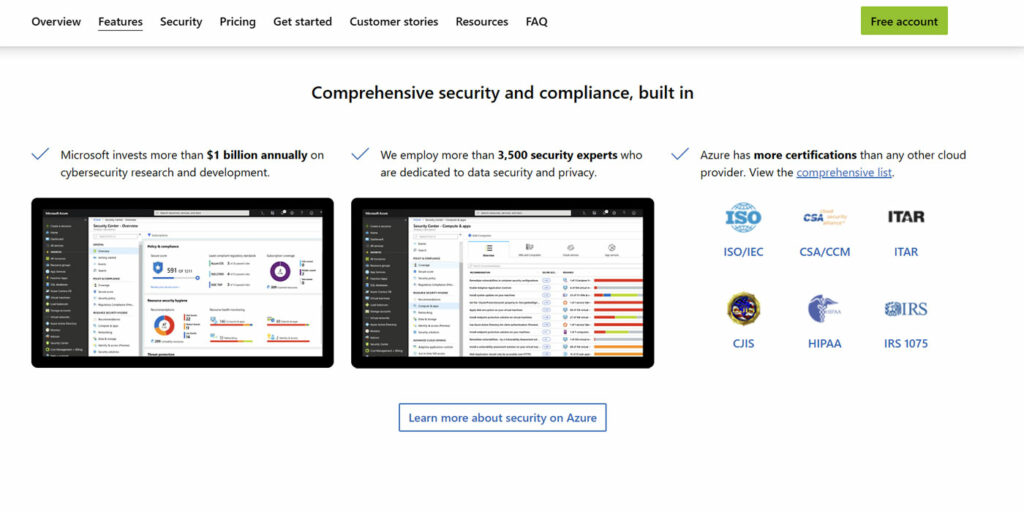The image size is (1024, 512).
Task: Click checkmark beside $1 billion annually
Action: pos(40,154)
